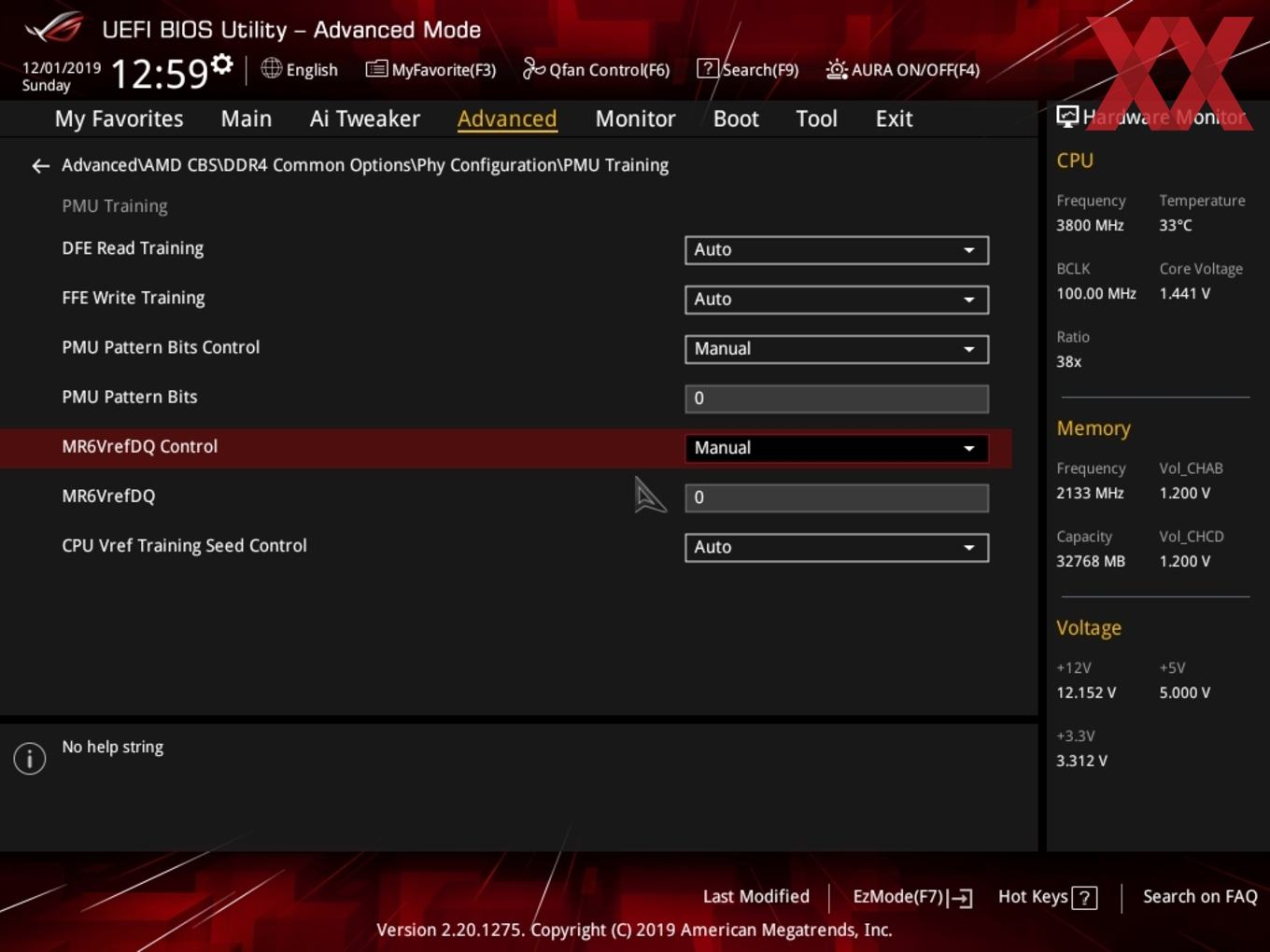Go to the Exit tab
This screenshot has height=952, width=1270.
[x=894, y=119]
